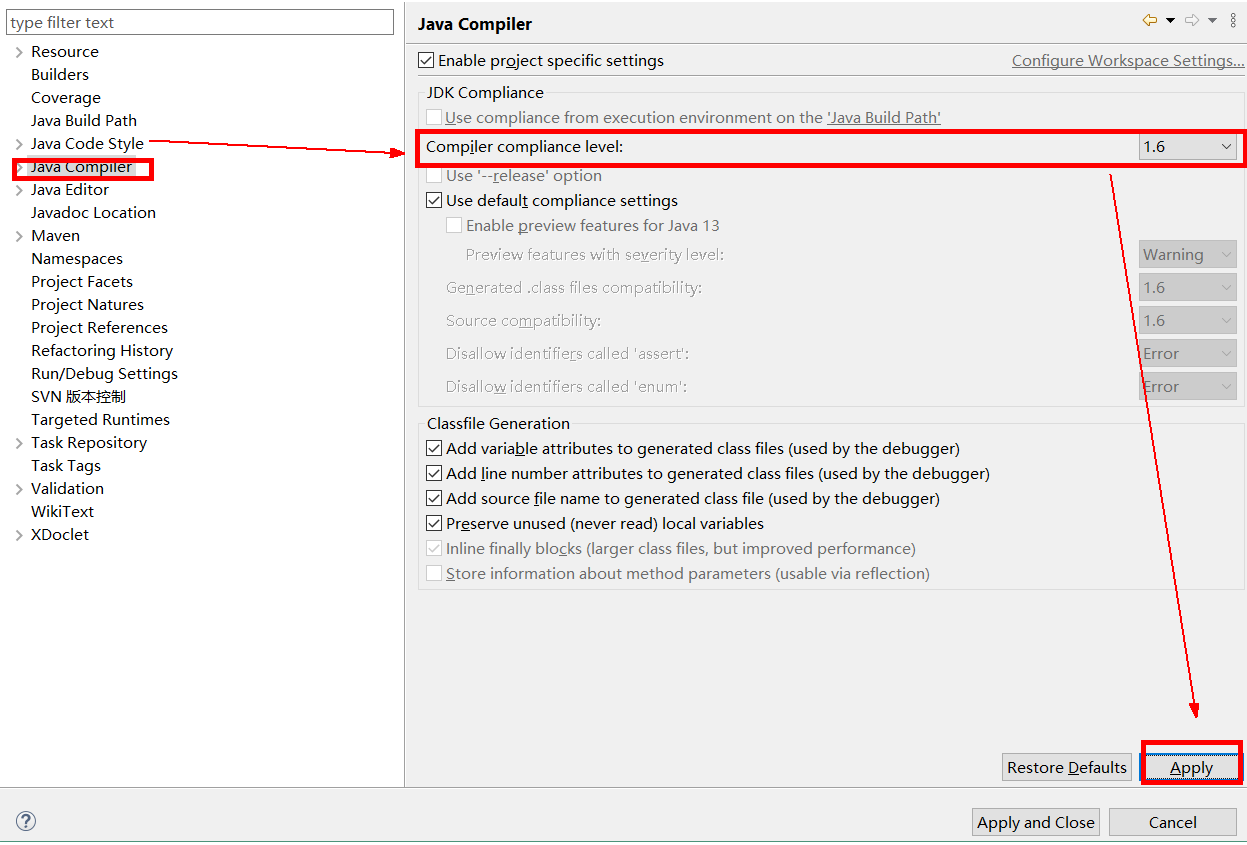Toggle Store information about method parameters
The height and width of the screenshot is (845, 1247).
coord(434,574)
